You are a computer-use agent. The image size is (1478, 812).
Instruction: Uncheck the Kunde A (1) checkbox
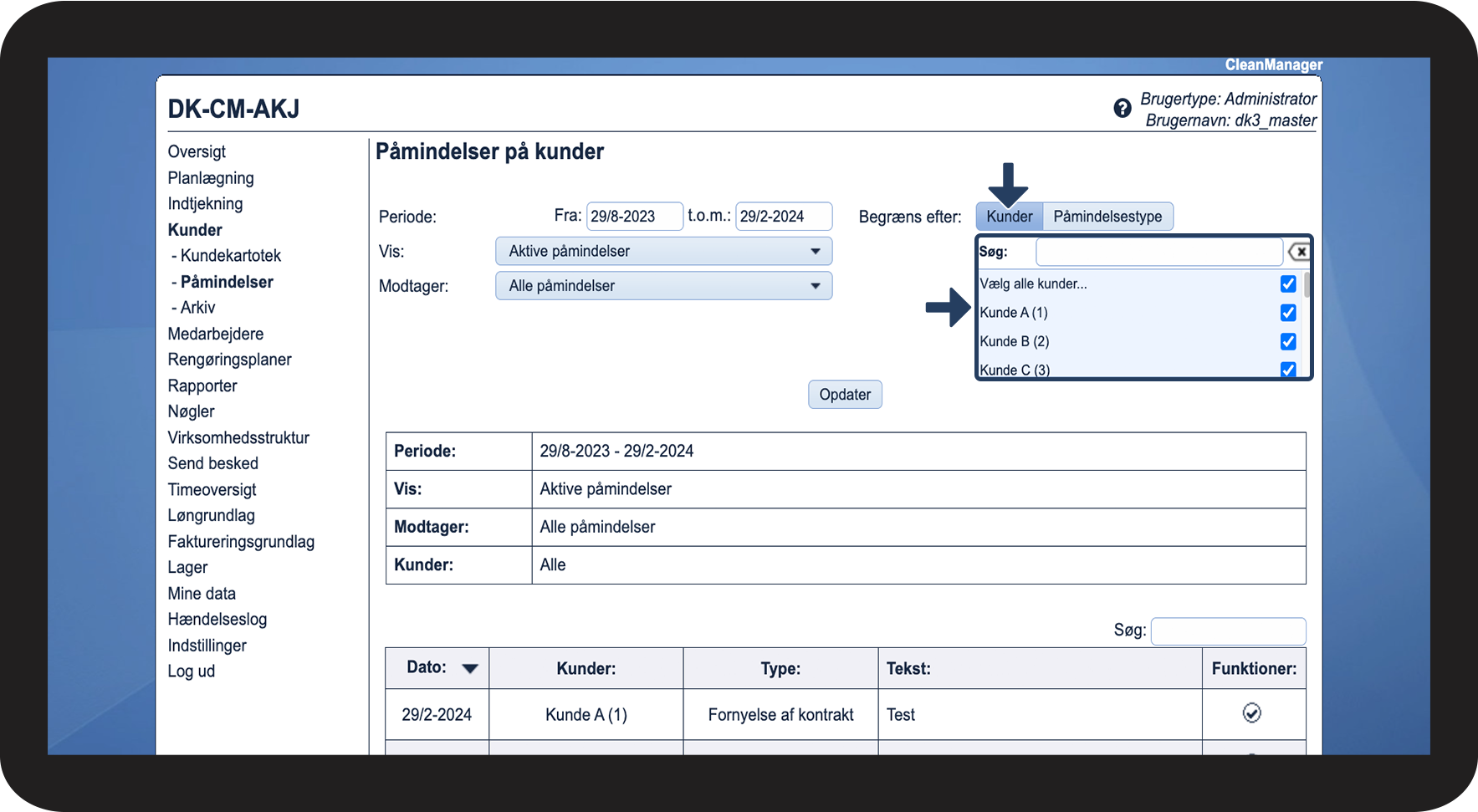tap(1288, 313)
